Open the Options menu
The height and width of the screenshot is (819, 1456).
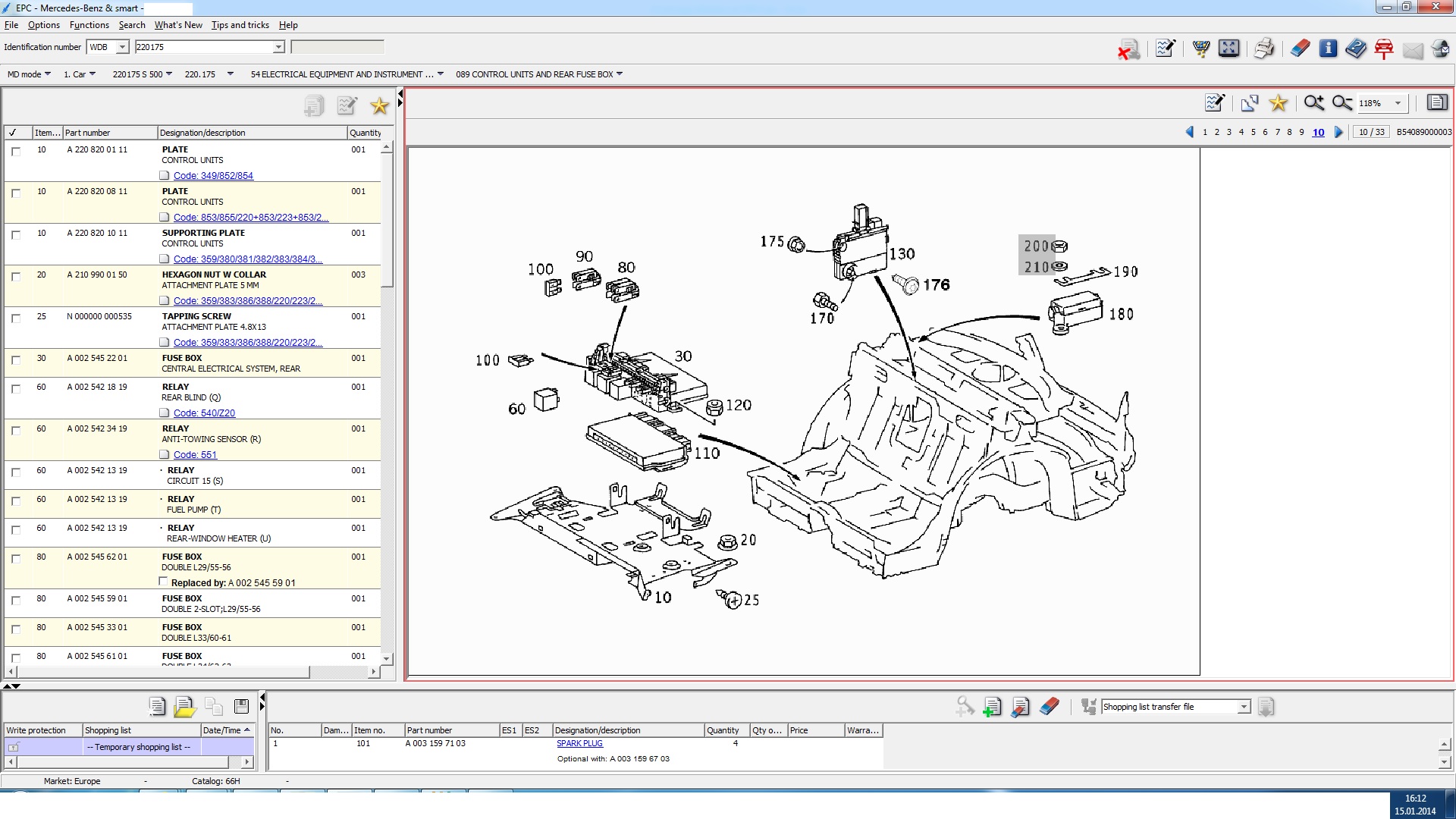[x=44, y=25]
